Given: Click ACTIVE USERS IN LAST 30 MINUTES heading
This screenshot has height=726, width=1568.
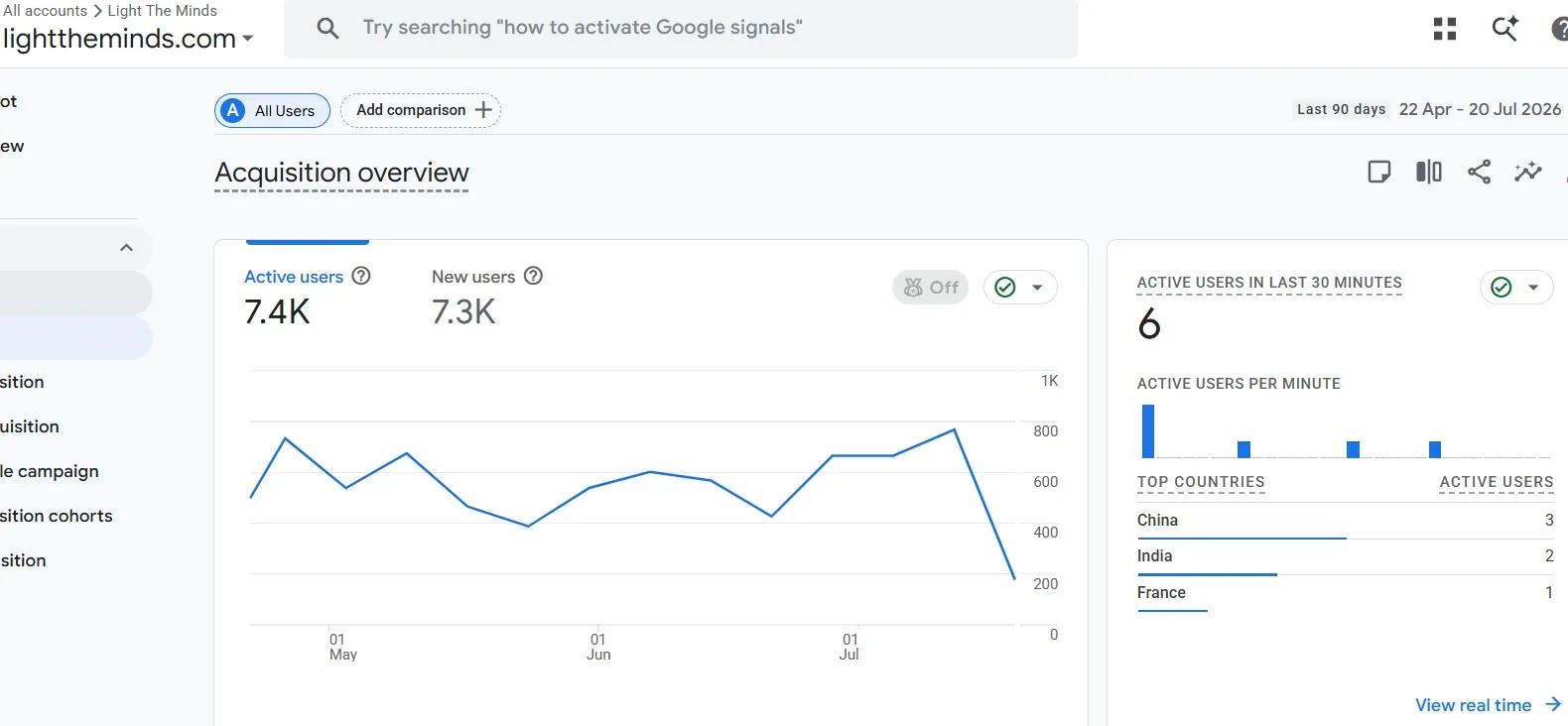Looking at the screenshot, I should pos(1269,283).
